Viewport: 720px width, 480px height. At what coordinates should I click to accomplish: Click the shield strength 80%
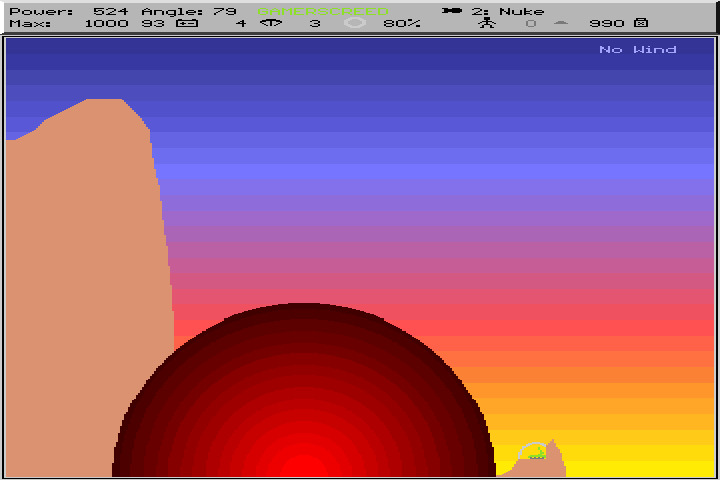[402, 23]
